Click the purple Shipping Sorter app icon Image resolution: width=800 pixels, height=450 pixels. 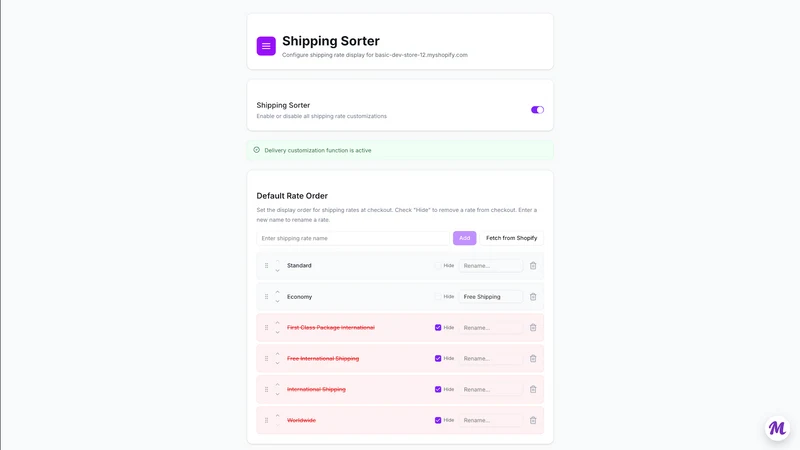(x=266, y=46)
